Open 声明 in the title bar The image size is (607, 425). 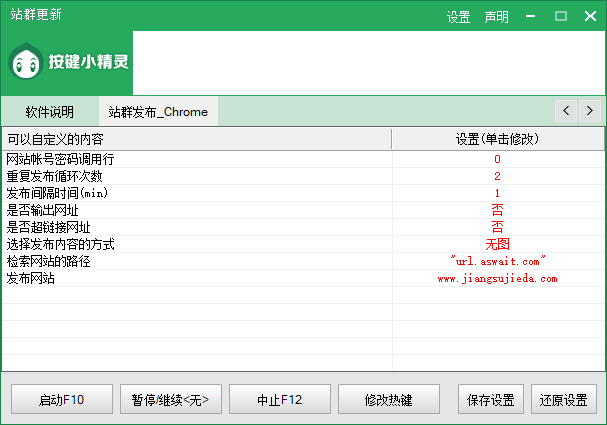coord(496,17)
